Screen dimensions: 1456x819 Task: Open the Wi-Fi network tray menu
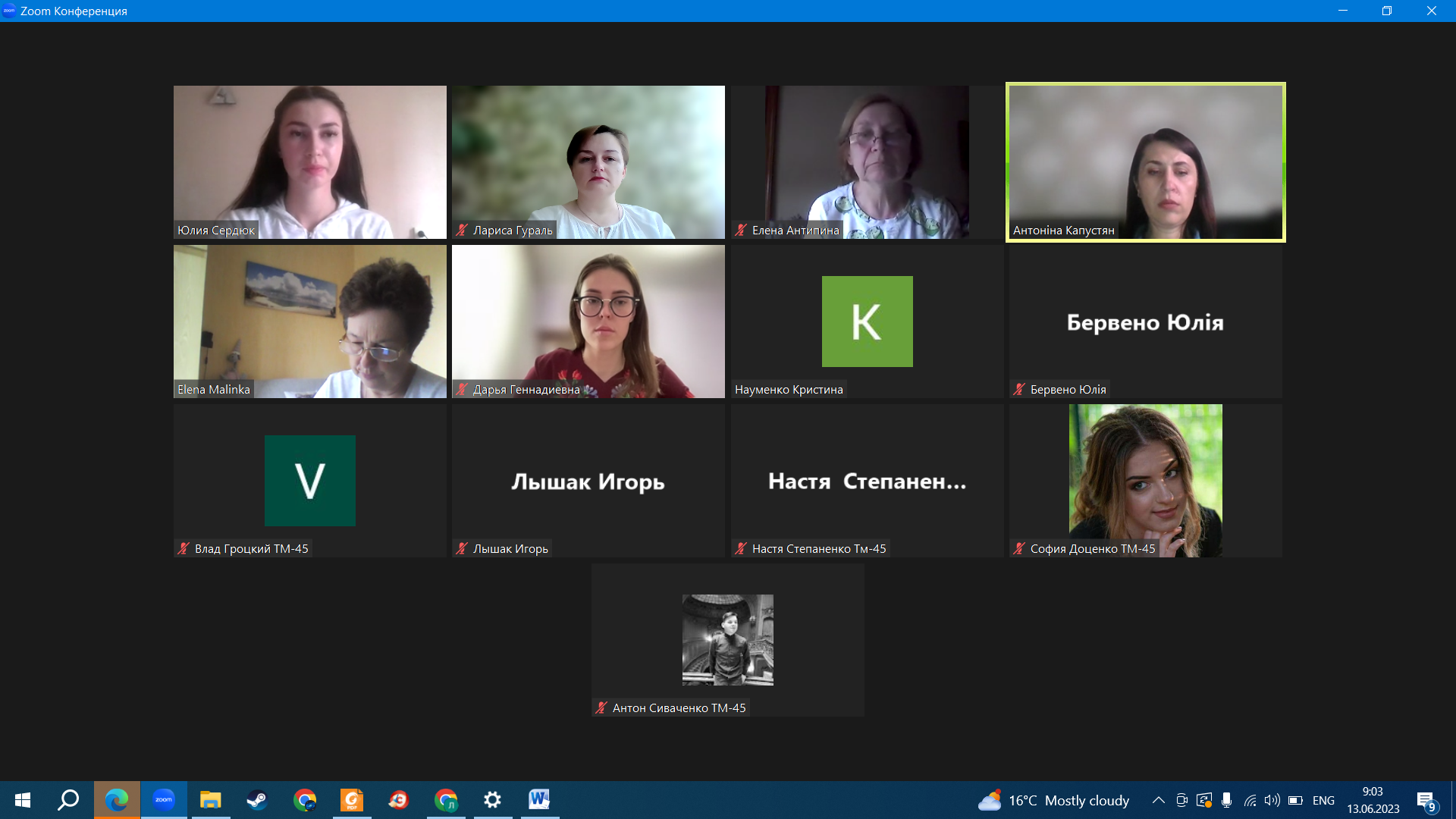click(1250, 800)
